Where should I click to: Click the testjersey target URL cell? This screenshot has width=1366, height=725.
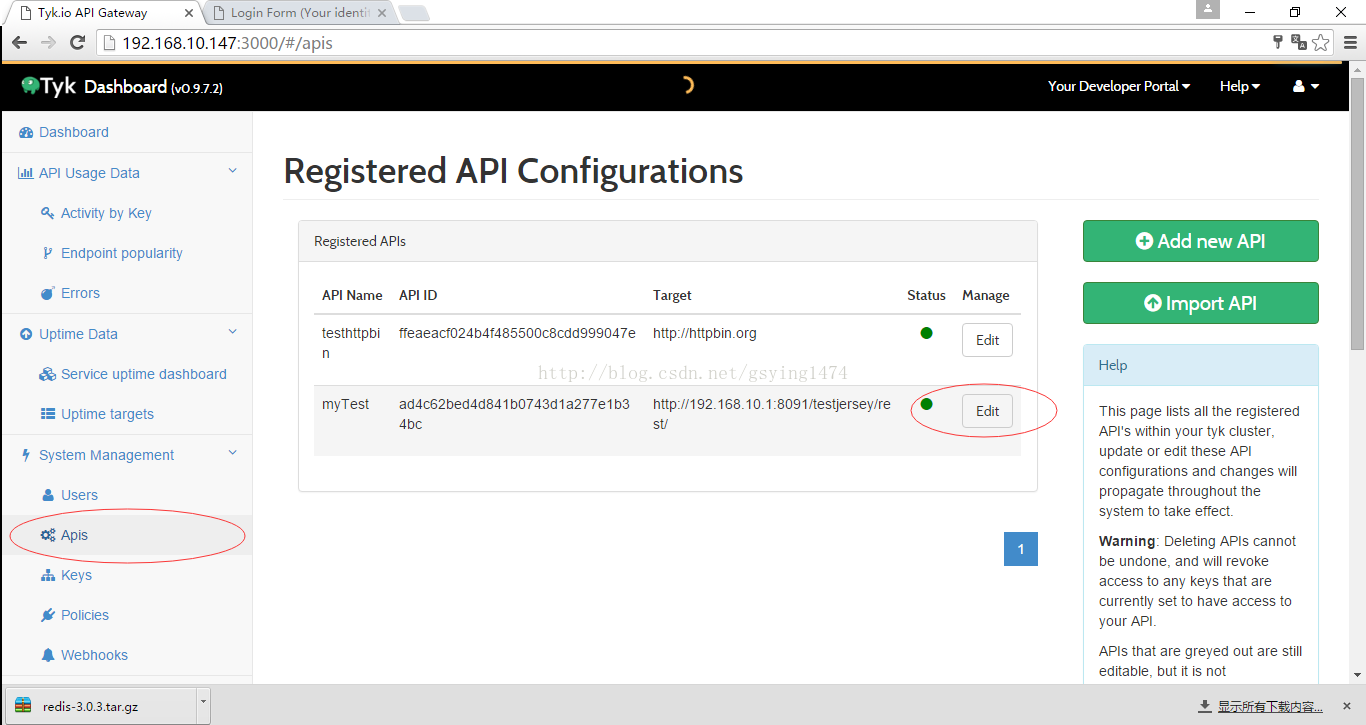tap(771, 414)
